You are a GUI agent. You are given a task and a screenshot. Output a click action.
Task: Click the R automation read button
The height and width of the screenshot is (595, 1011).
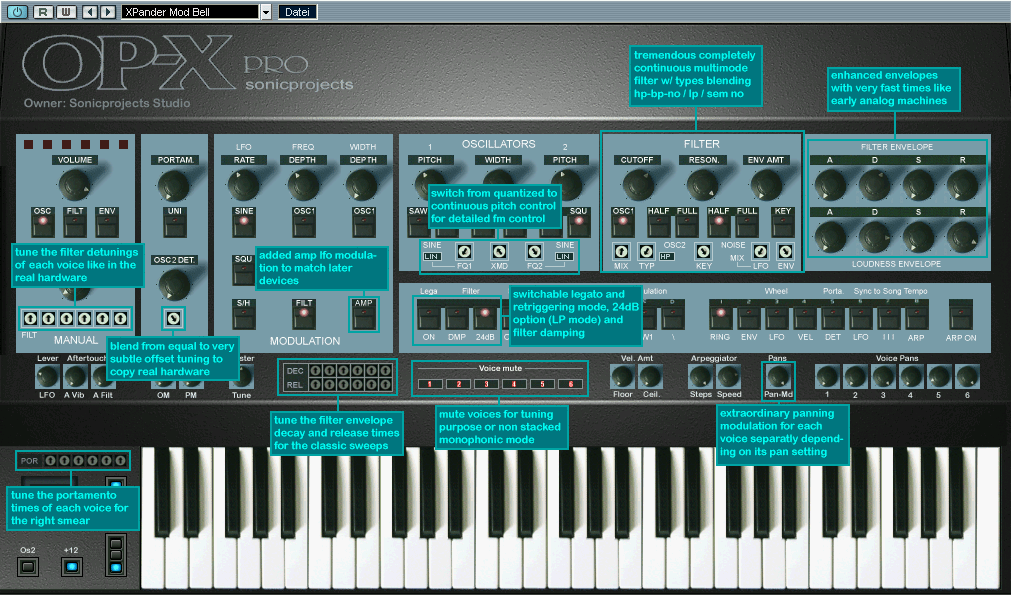[43, 12]
